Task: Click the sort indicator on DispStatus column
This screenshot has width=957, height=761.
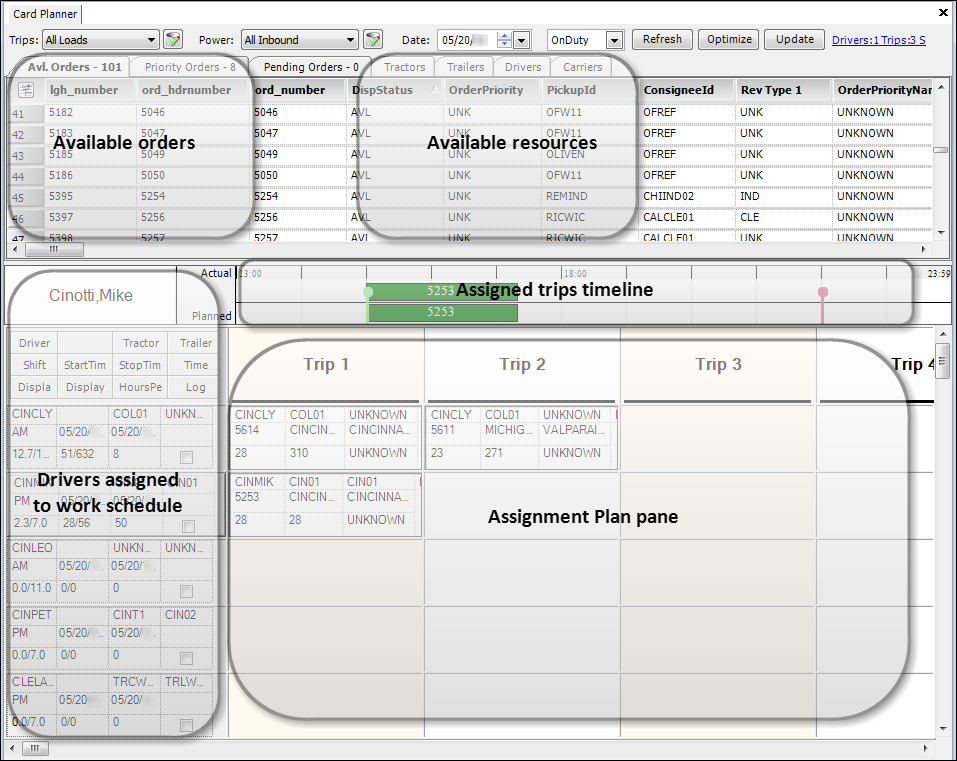Action: click(433, 90)
